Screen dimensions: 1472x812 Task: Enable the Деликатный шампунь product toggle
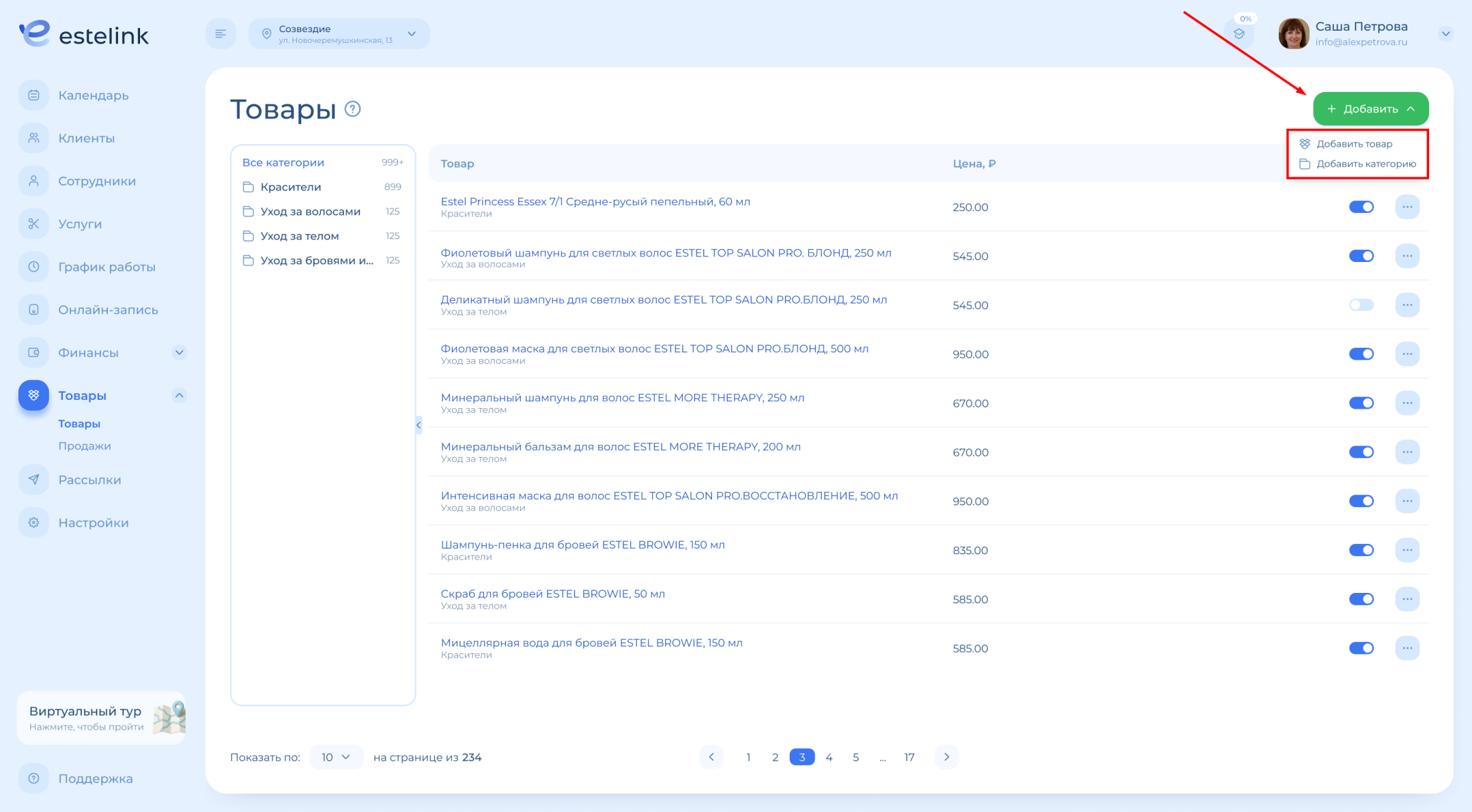click(x=1361, y=305)
